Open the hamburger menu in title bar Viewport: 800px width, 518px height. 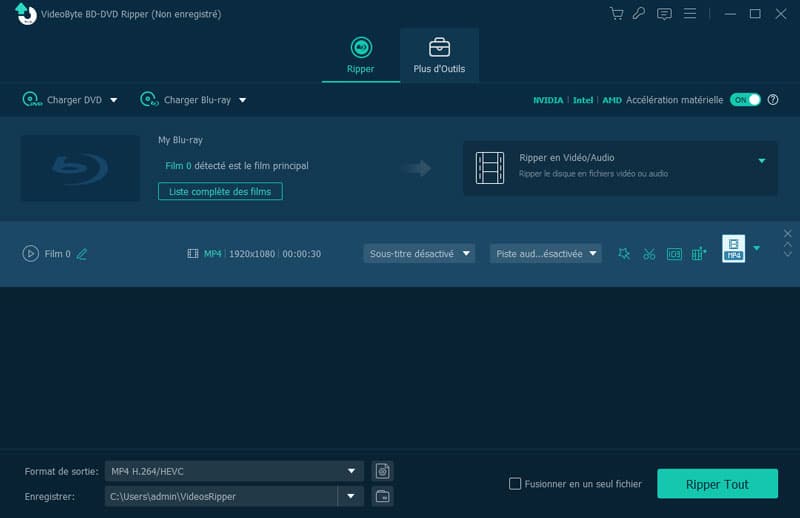click(x=689, y=14)
